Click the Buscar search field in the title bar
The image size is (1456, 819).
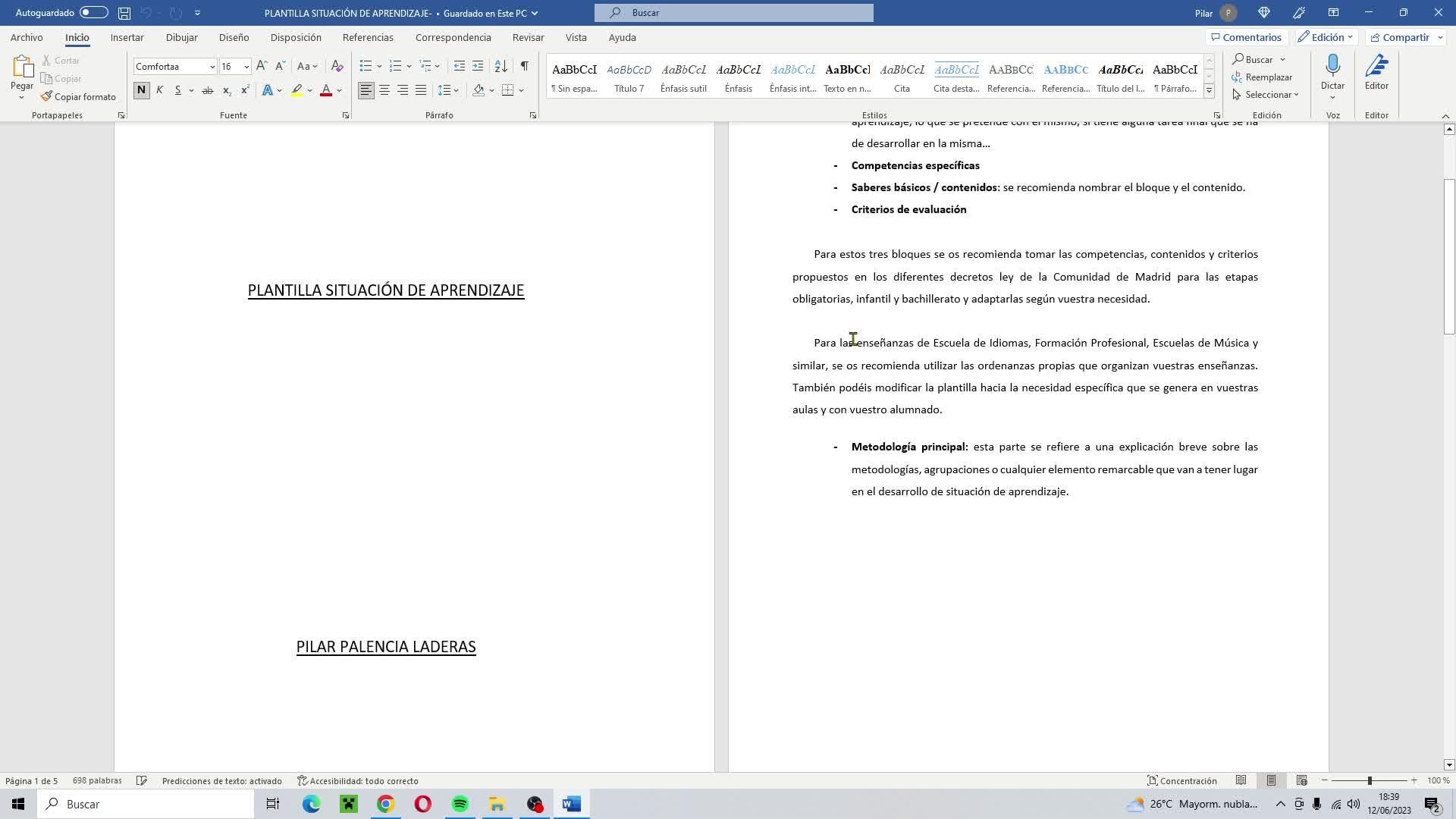(x=733, y=13)
